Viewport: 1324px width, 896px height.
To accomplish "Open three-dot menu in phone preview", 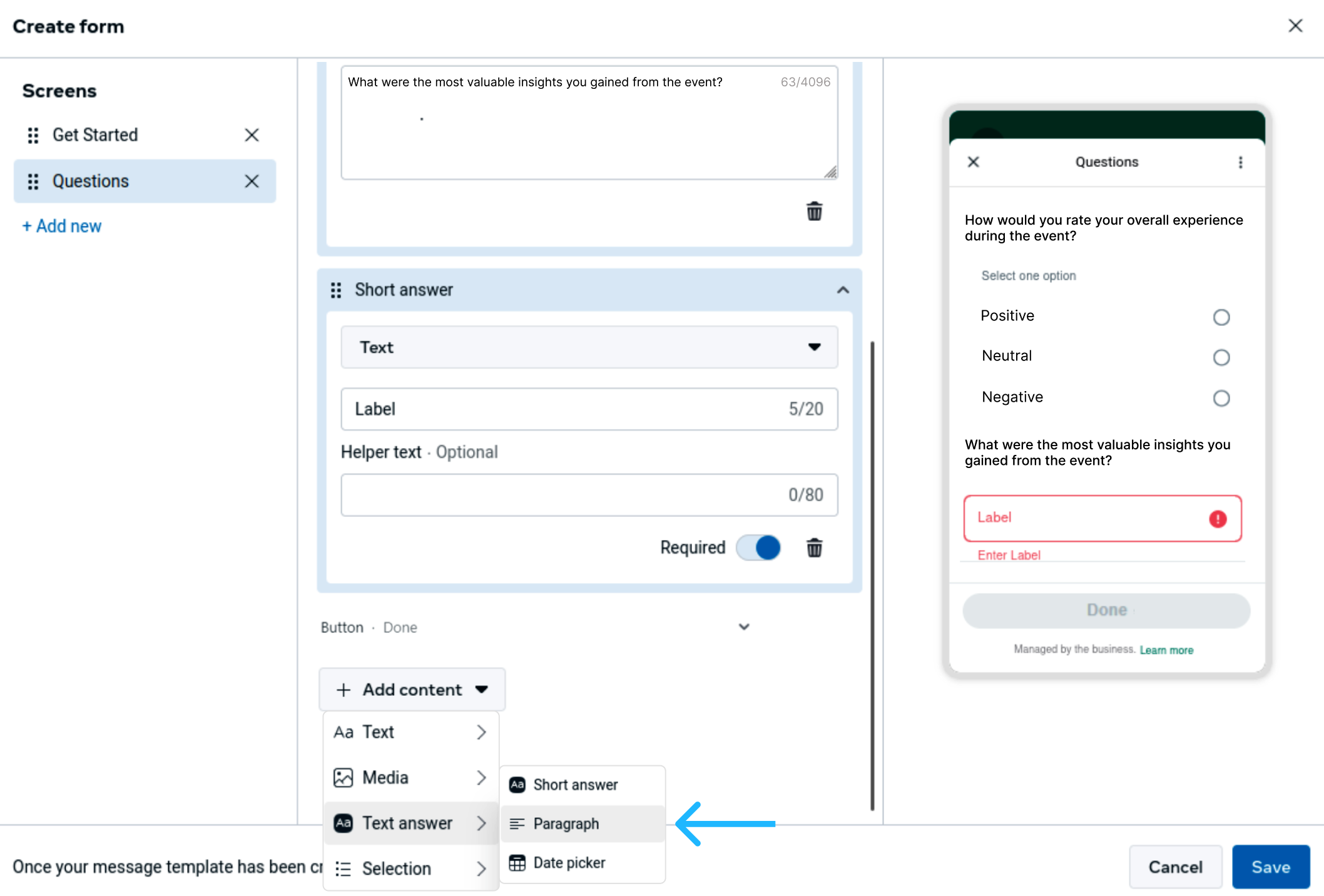I will (x=1240, y=163).
